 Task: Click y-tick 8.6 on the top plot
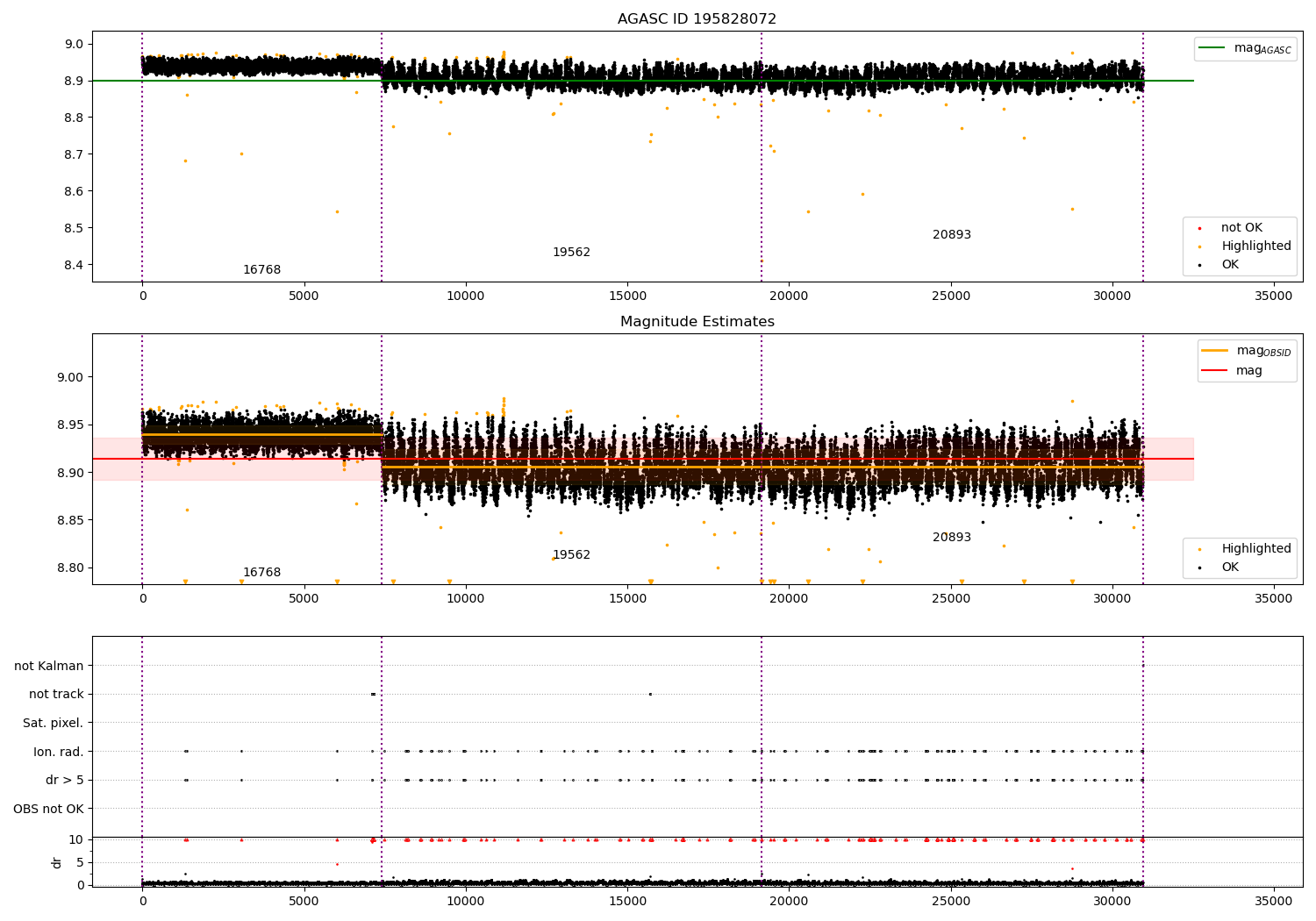pos(74,192)
